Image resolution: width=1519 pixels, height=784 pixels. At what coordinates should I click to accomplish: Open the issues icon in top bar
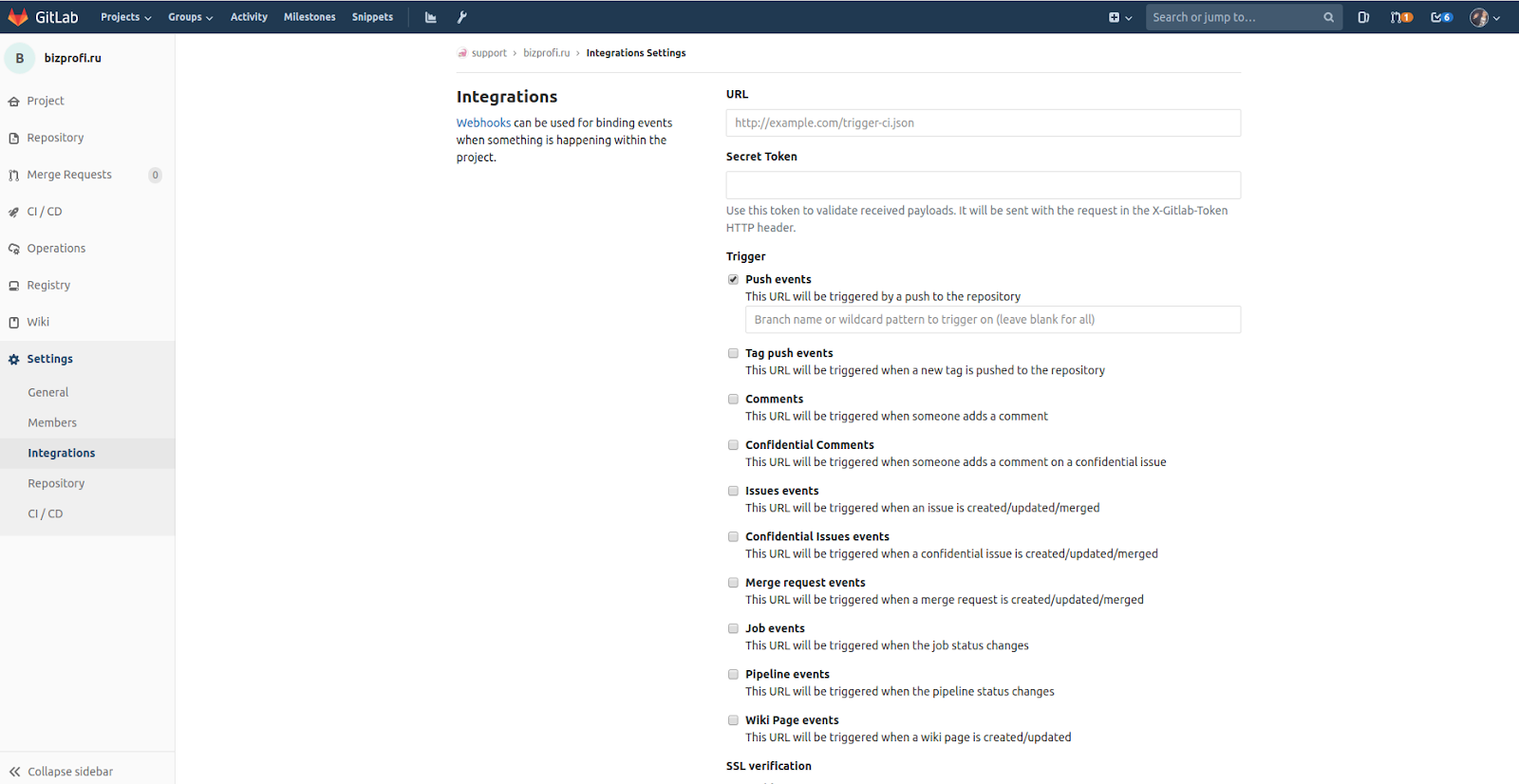[x=1363, y=17]
